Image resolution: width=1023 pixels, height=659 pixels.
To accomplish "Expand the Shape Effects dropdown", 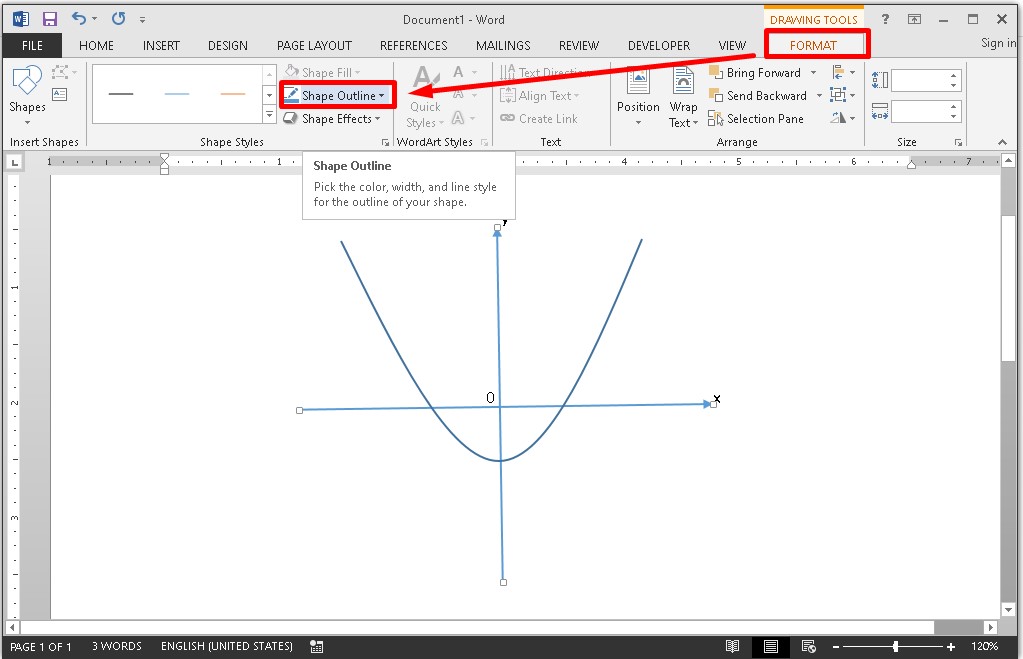I will click(x=379, y=119).
